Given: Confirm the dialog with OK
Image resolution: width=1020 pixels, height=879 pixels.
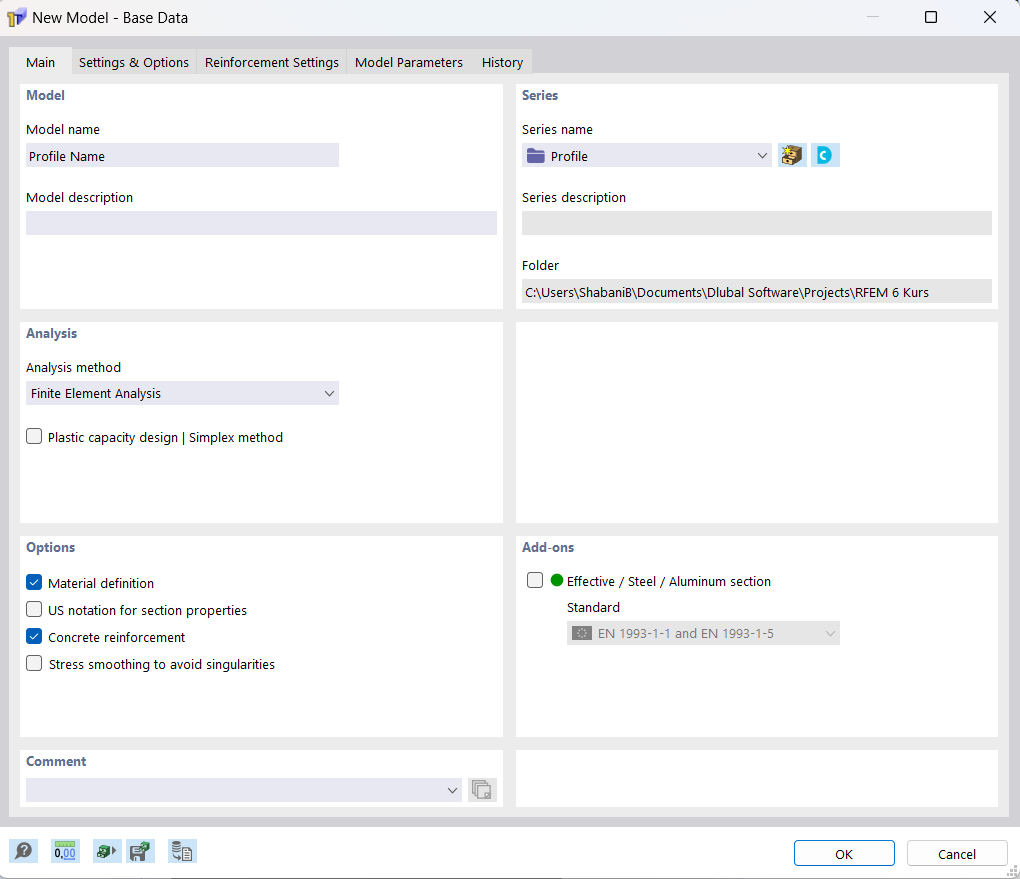Looking at the screenshot, I should [843, 853].
